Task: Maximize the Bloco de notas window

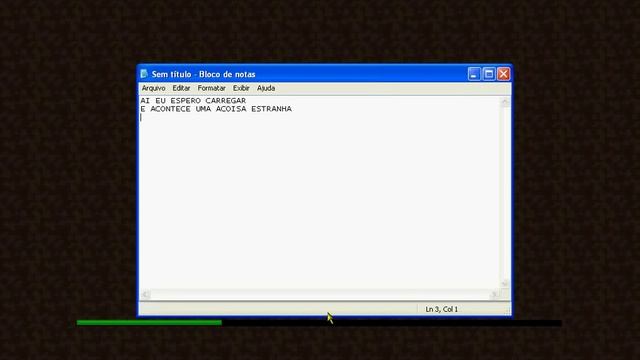Action: point(489,74)
